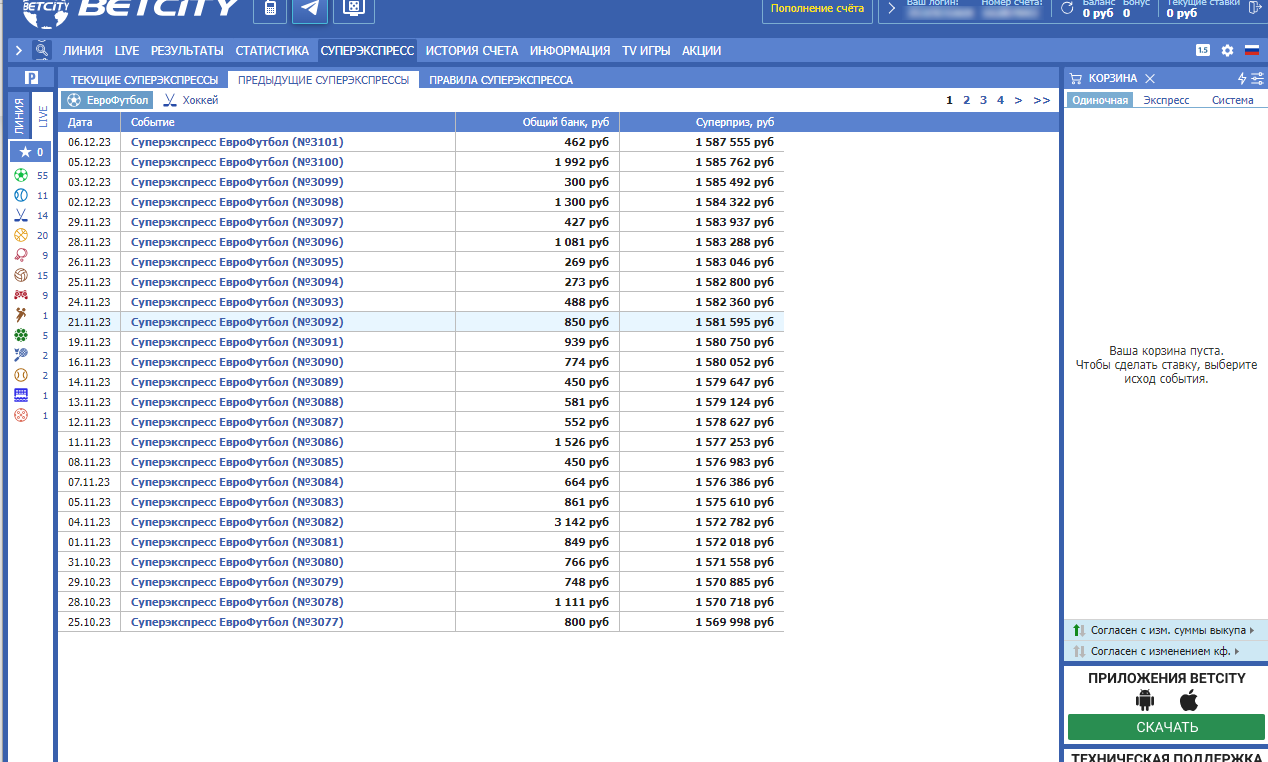Switch to ПРАВИЛА СУПЕРЭКСПРЕССА tab

coord(501,79)
